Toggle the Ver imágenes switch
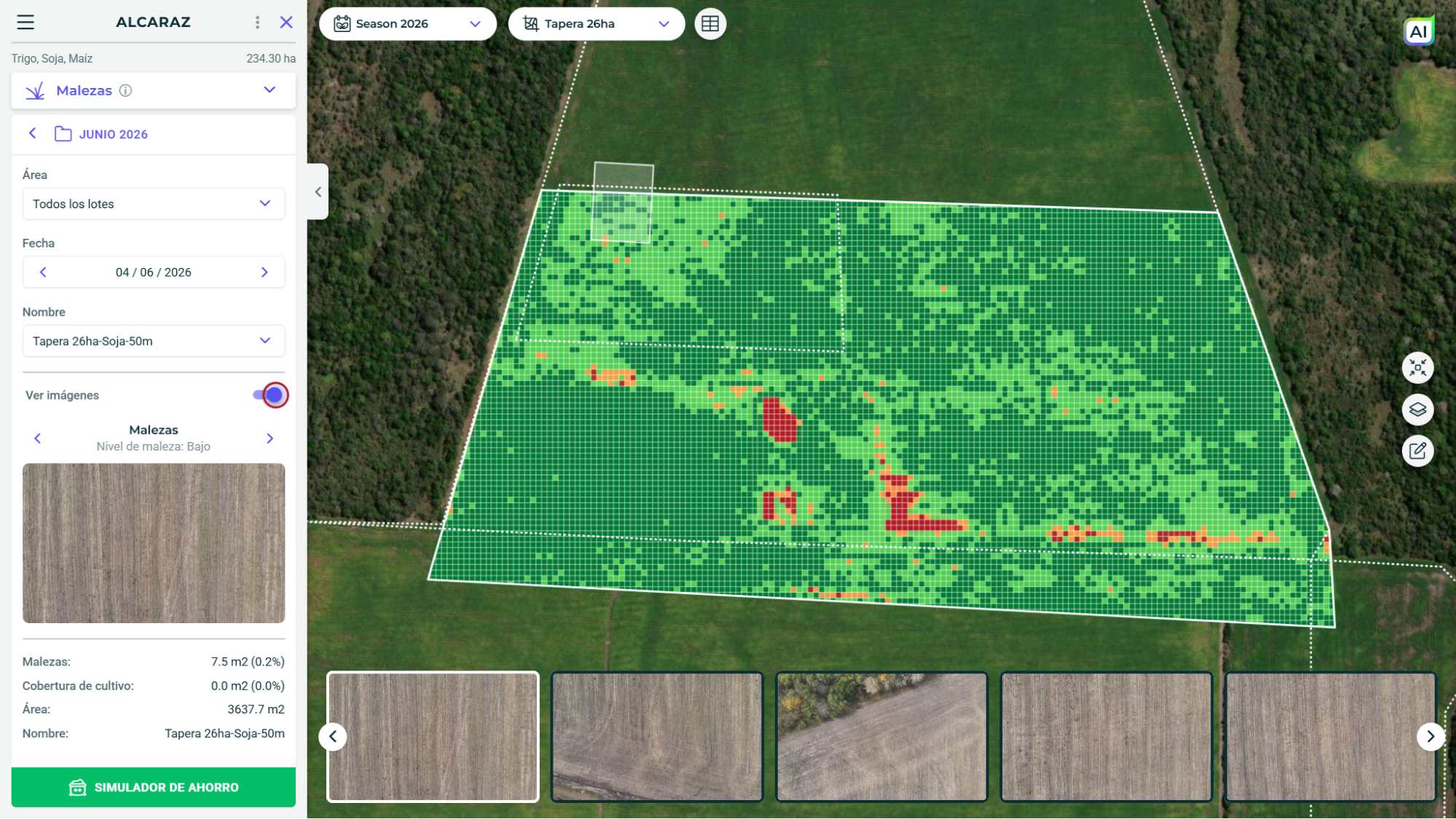Viewport: 1456px width, 819px height. pos(271,395)
